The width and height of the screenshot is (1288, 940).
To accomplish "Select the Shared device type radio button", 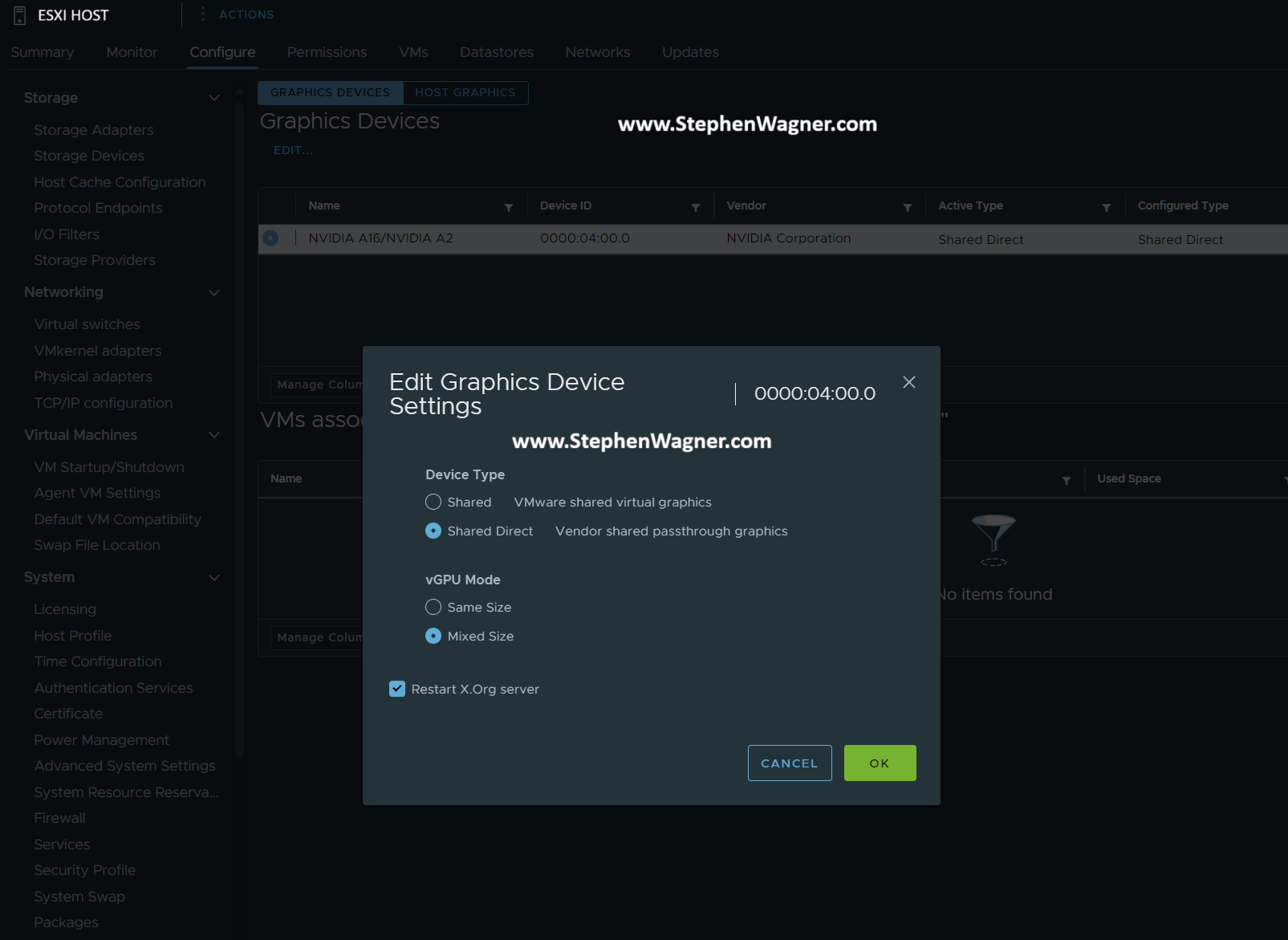I will [433, 502].
